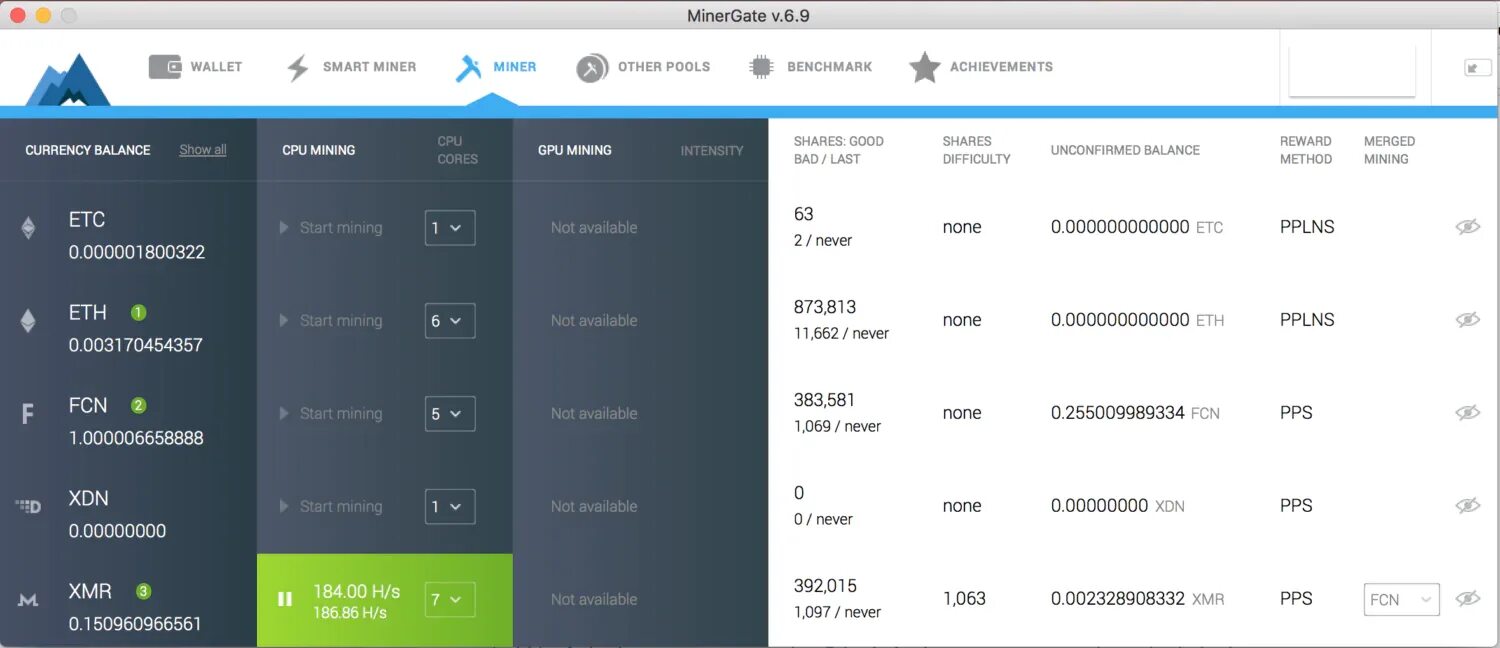Click the FCN balance 1.000006658888
Image resolution: width=1500 pixels, height=648 pixels.
136,438
